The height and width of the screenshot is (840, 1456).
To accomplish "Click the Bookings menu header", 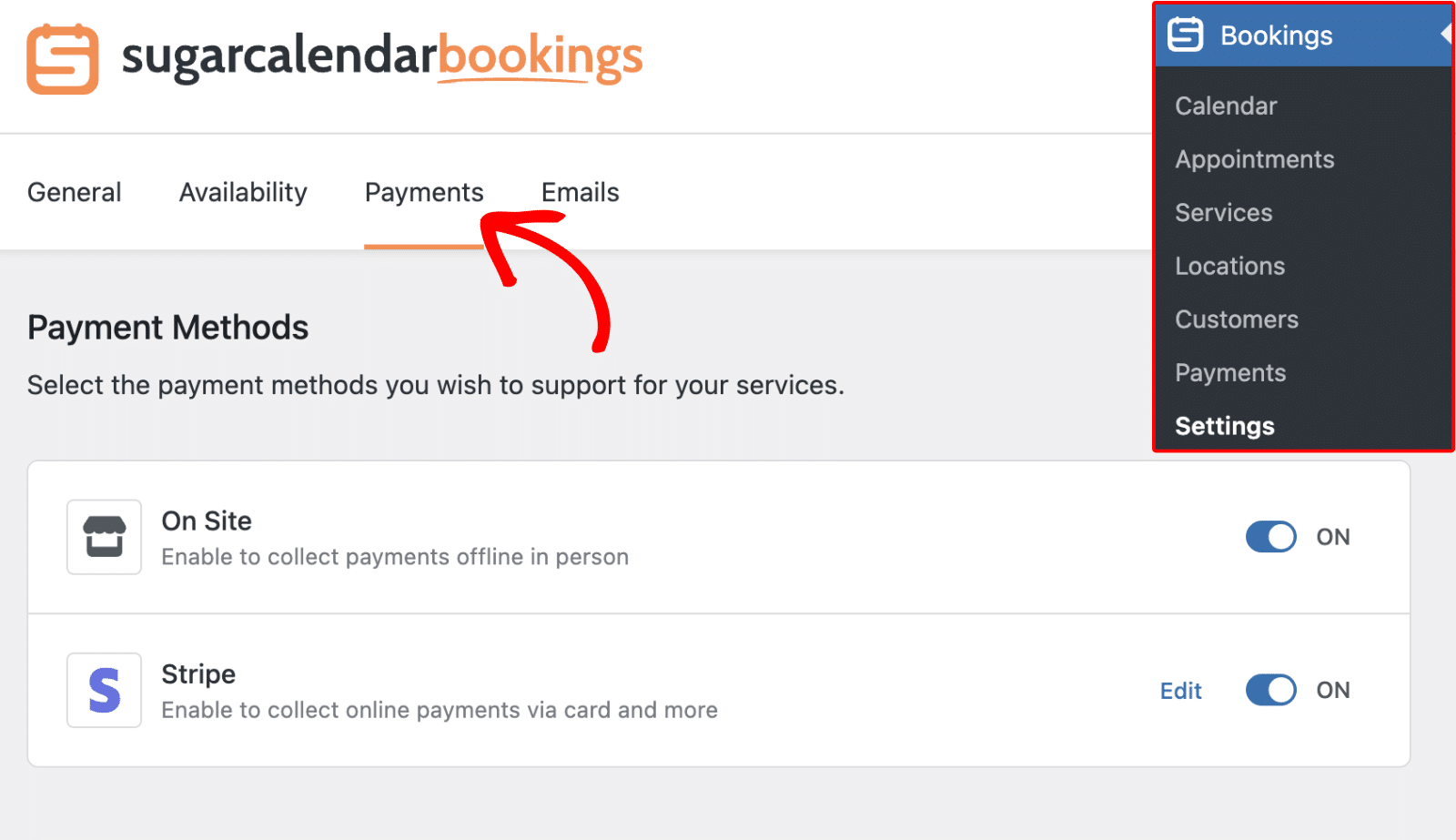I will (1274, 35).
